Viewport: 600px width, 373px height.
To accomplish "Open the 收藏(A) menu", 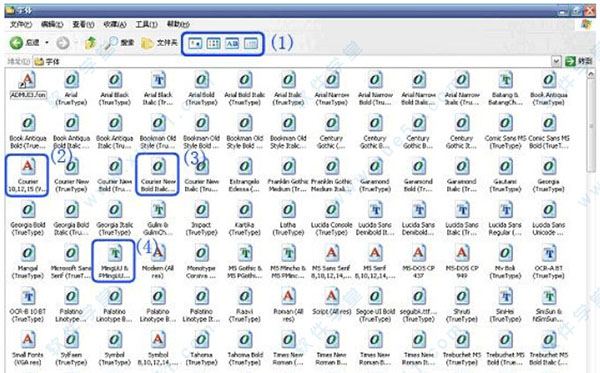I will pos(115,24).
